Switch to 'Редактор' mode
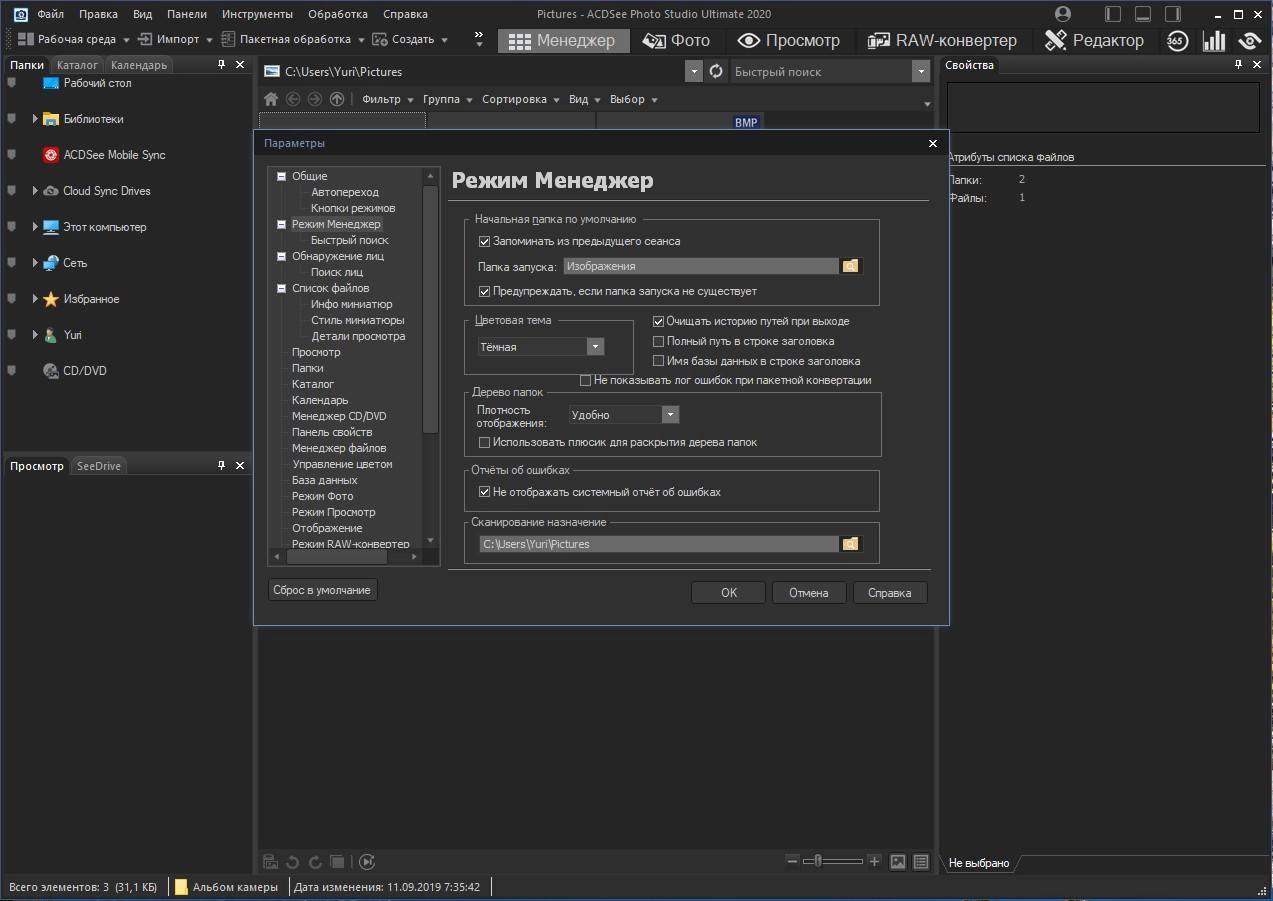 pos(1094,40)
